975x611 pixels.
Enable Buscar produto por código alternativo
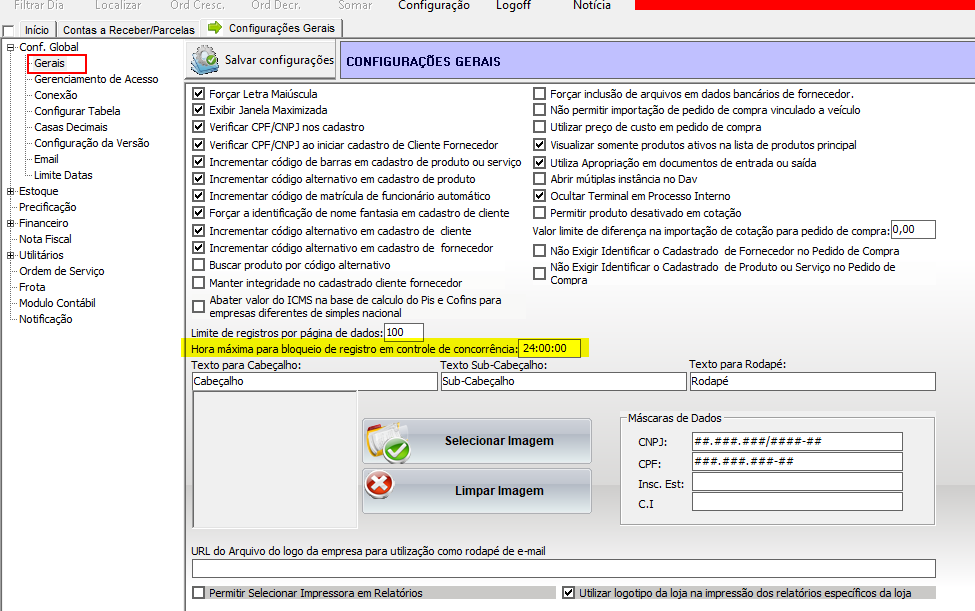pyautogui.click(x=198, y=265)
